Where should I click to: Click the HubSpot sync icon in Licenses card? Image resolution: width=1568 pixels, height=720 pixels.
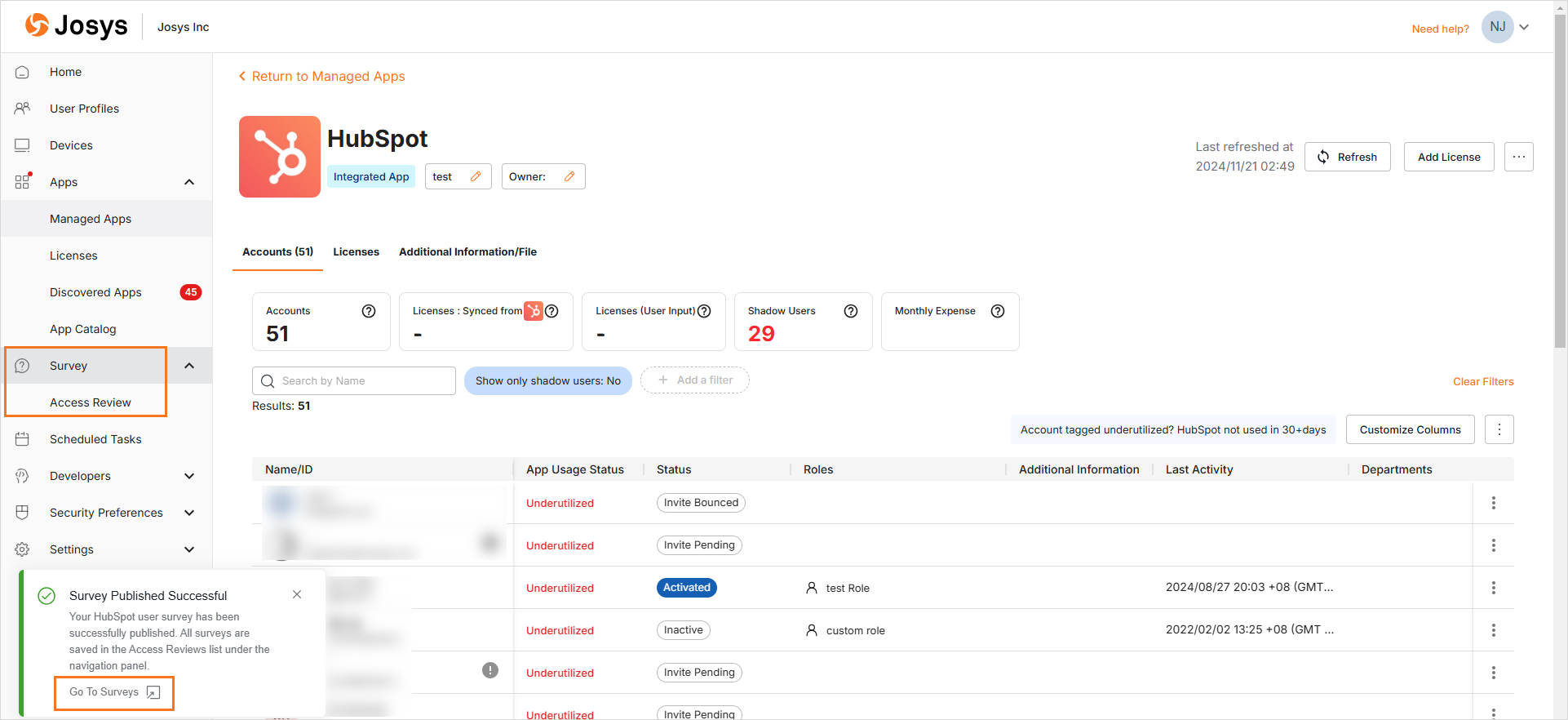click(x=534, y=311)
